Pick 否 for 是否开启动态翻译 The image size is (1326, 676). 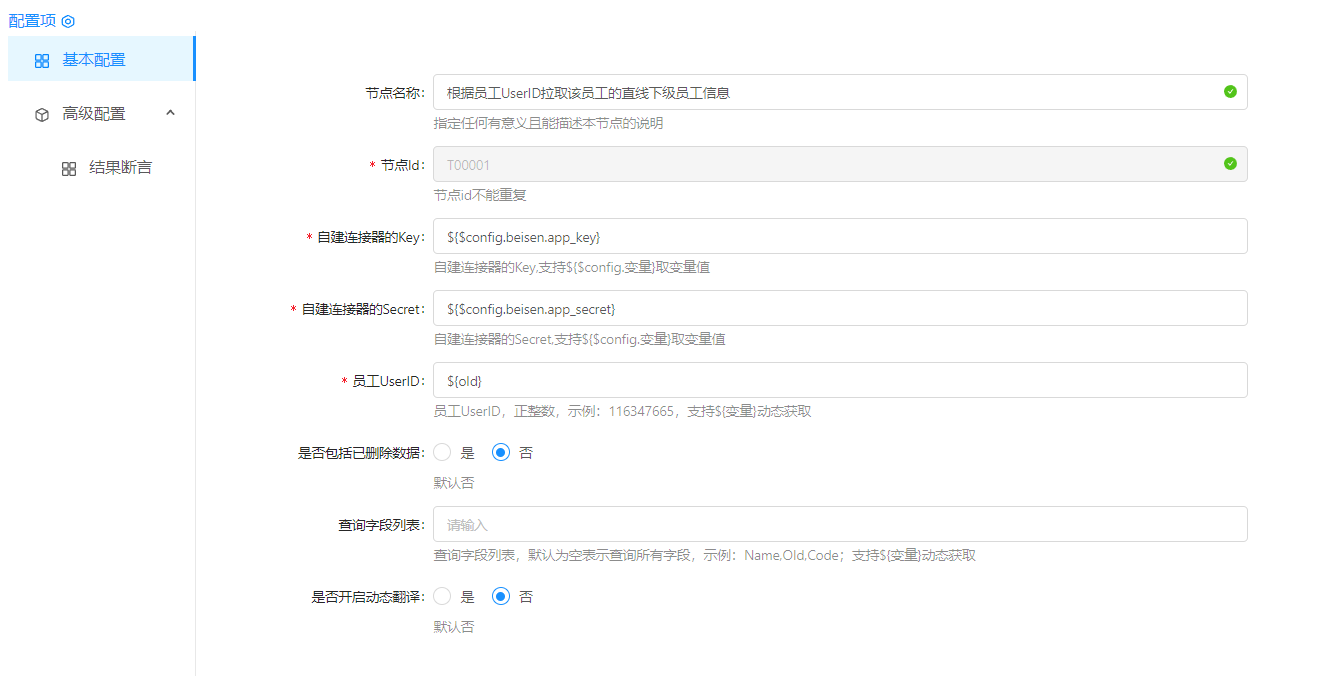pyautogui.click(x=502, y=597)
